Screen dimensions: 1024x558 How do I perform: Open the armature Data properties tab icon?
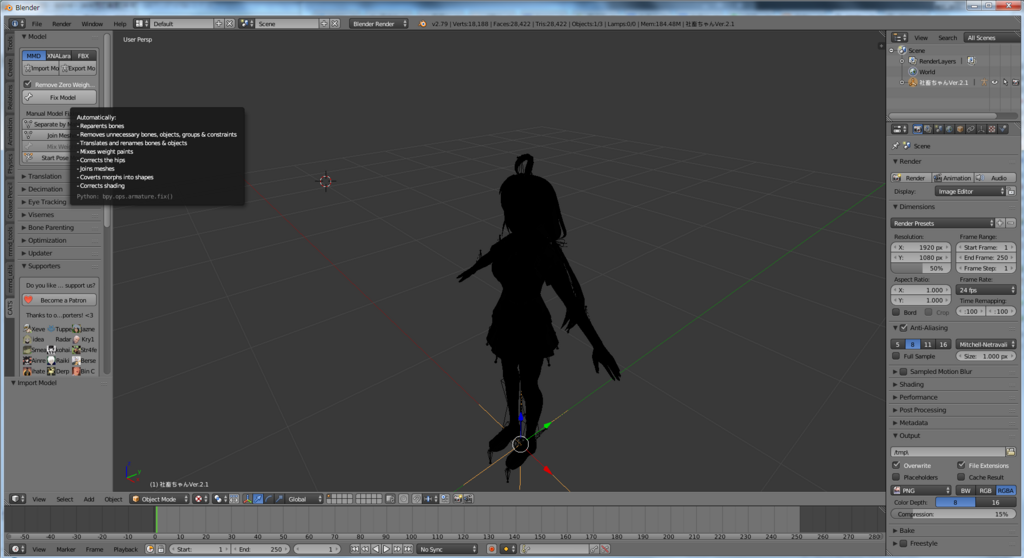(981, 129)
